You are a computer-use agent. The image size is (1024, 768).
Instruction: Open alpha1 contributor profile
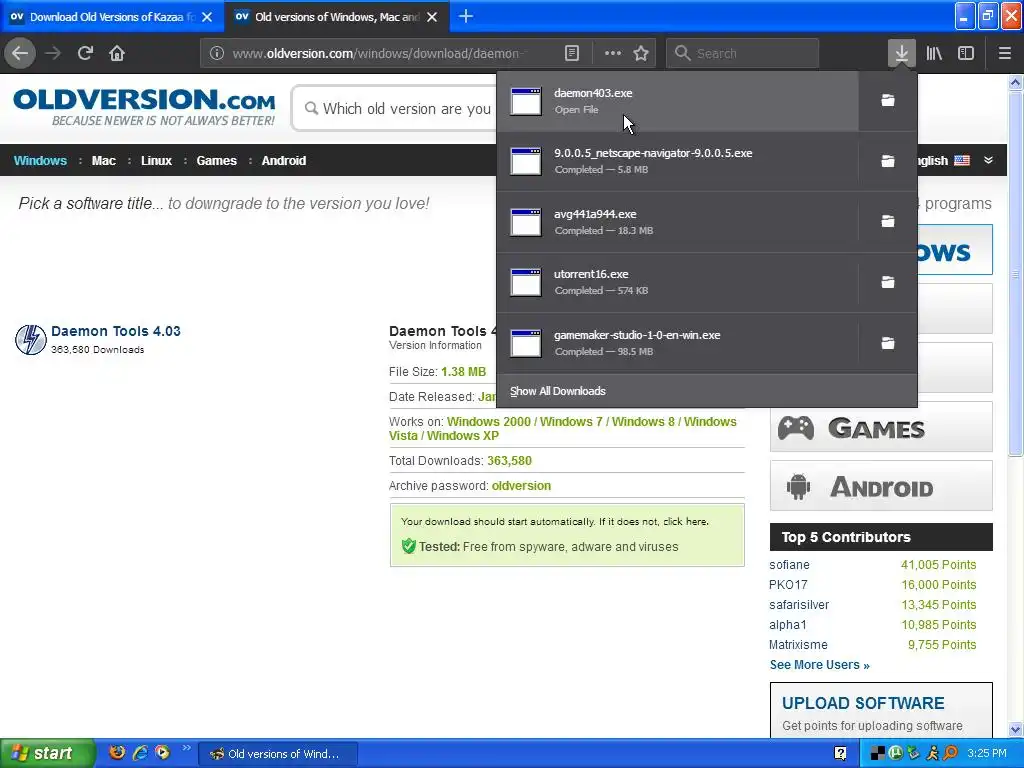[788, 625]
